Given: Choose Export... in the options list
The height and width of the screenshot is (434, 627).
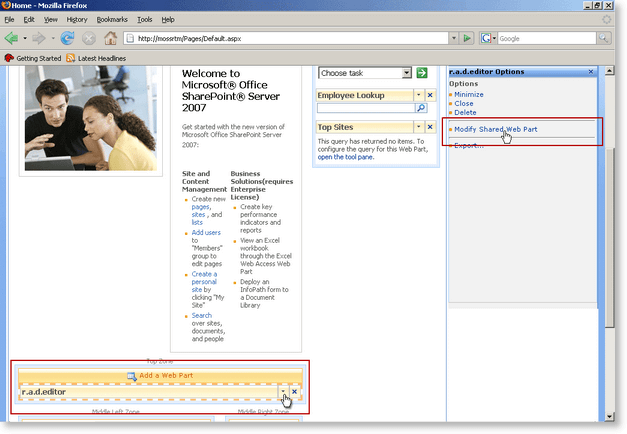Looking at the screenshot, I should point(469,146).
